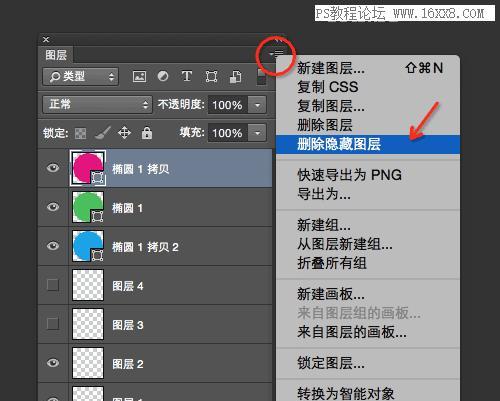The width and height of the screenshot is (500, 401).
Task: Select layer name 椭圆 1 拷贝 2
Action: pyautogui.click(x=145, y=247)
